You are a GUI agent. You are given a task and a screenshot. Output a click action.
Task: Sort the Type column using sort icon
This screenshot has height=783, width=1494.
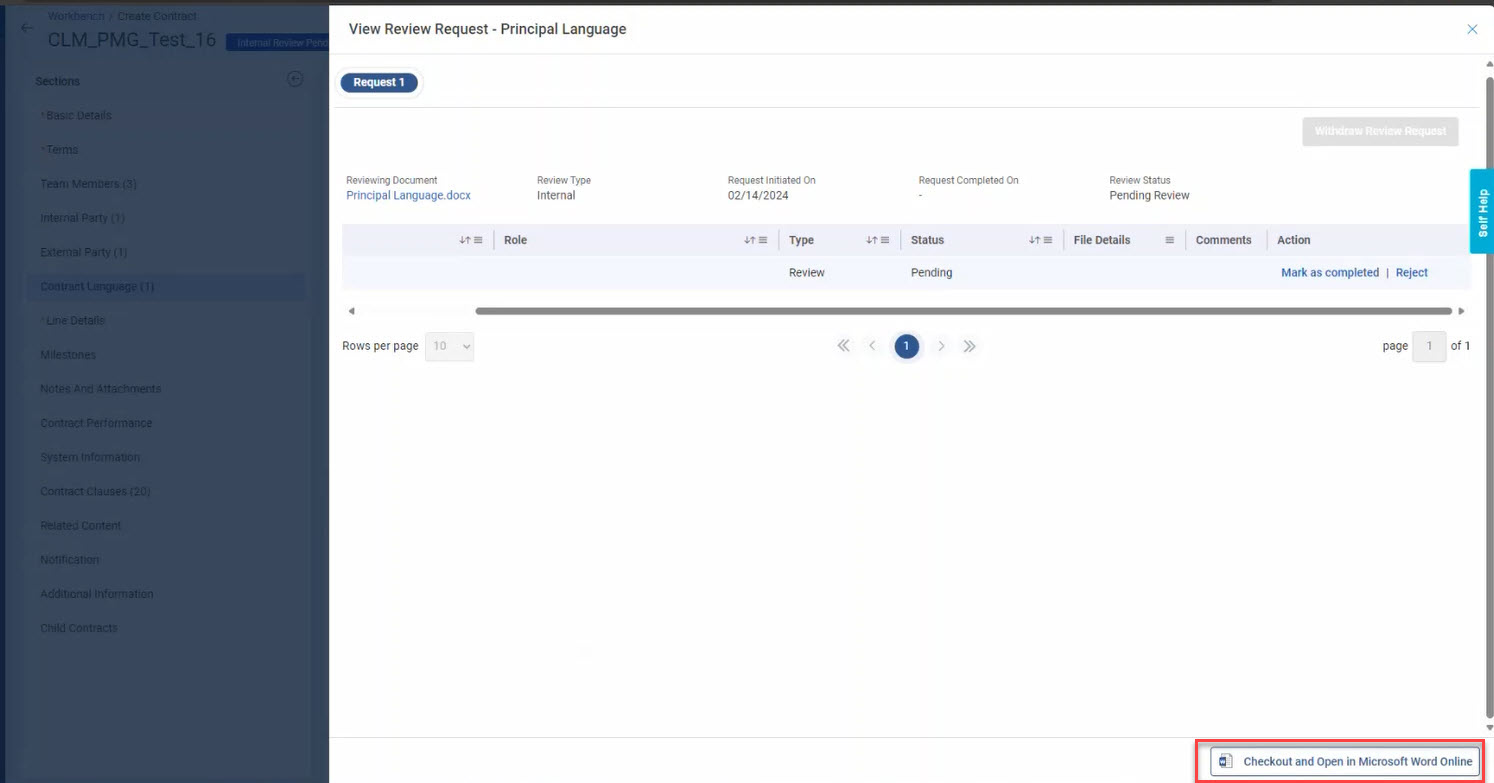(871, 240)
